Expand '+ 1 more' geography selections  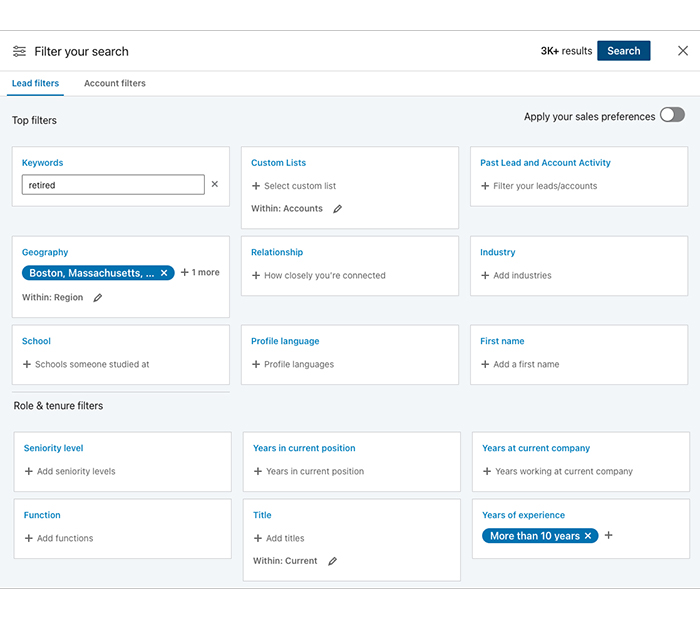[x=200, y=273]
